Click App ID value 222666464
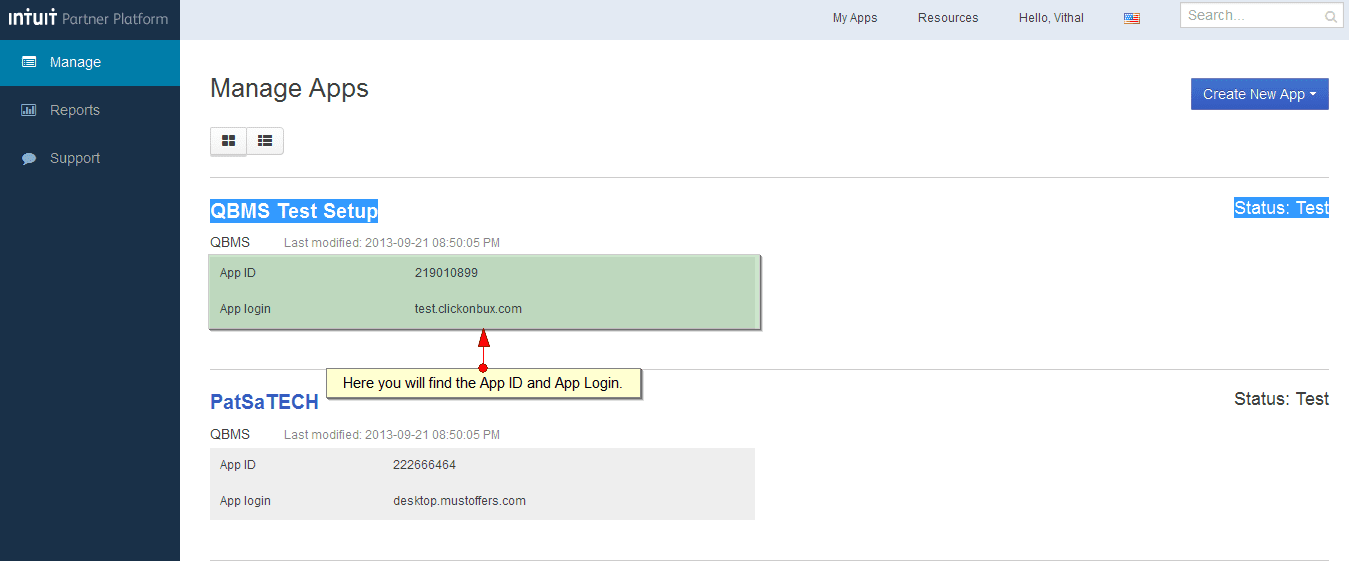 point(424,465)
